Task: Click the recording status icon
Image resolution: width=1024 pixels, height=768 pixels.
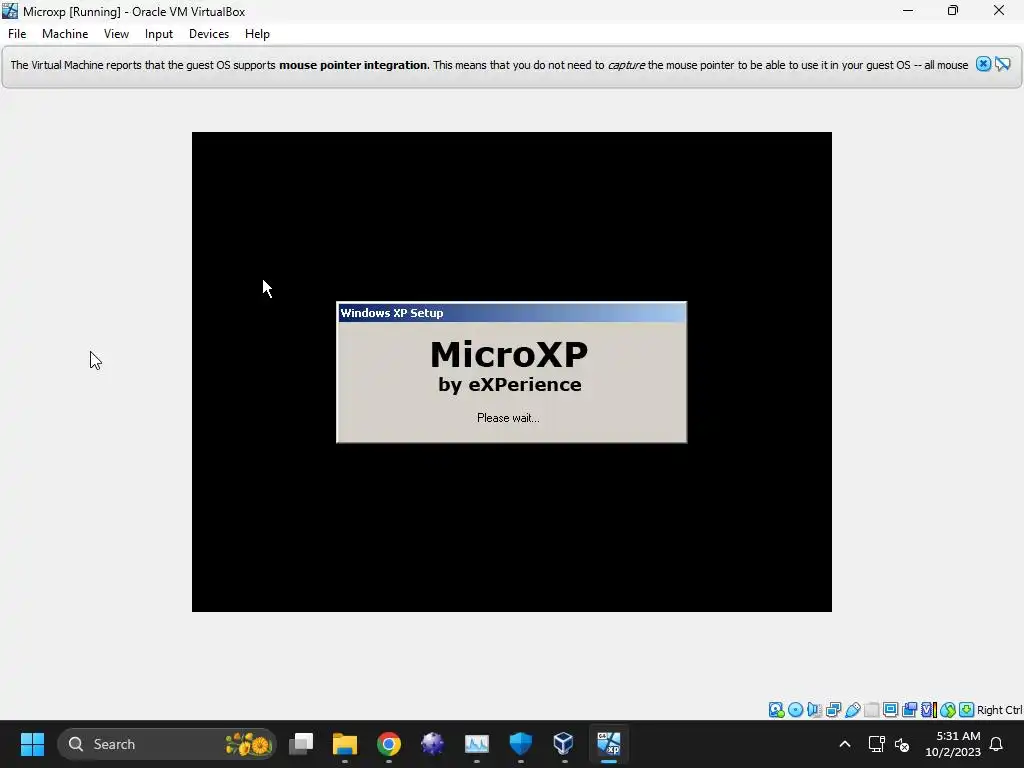Action: pyautogui.click(x=909, y=710)
